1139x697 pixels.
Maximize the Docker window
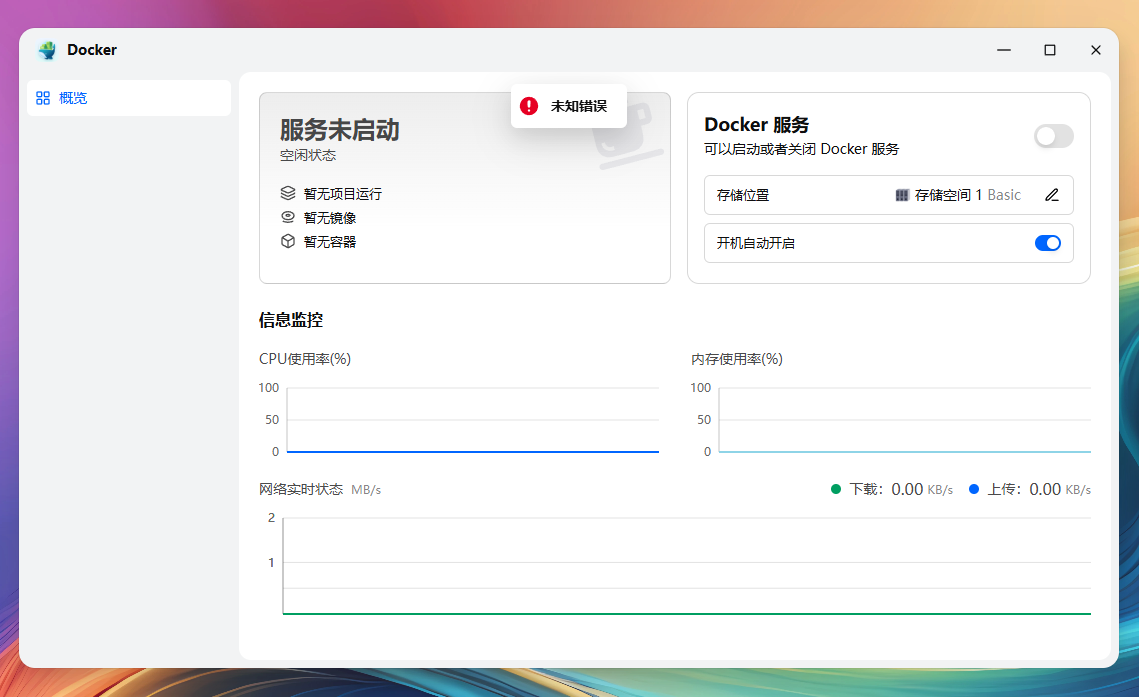1050,50
